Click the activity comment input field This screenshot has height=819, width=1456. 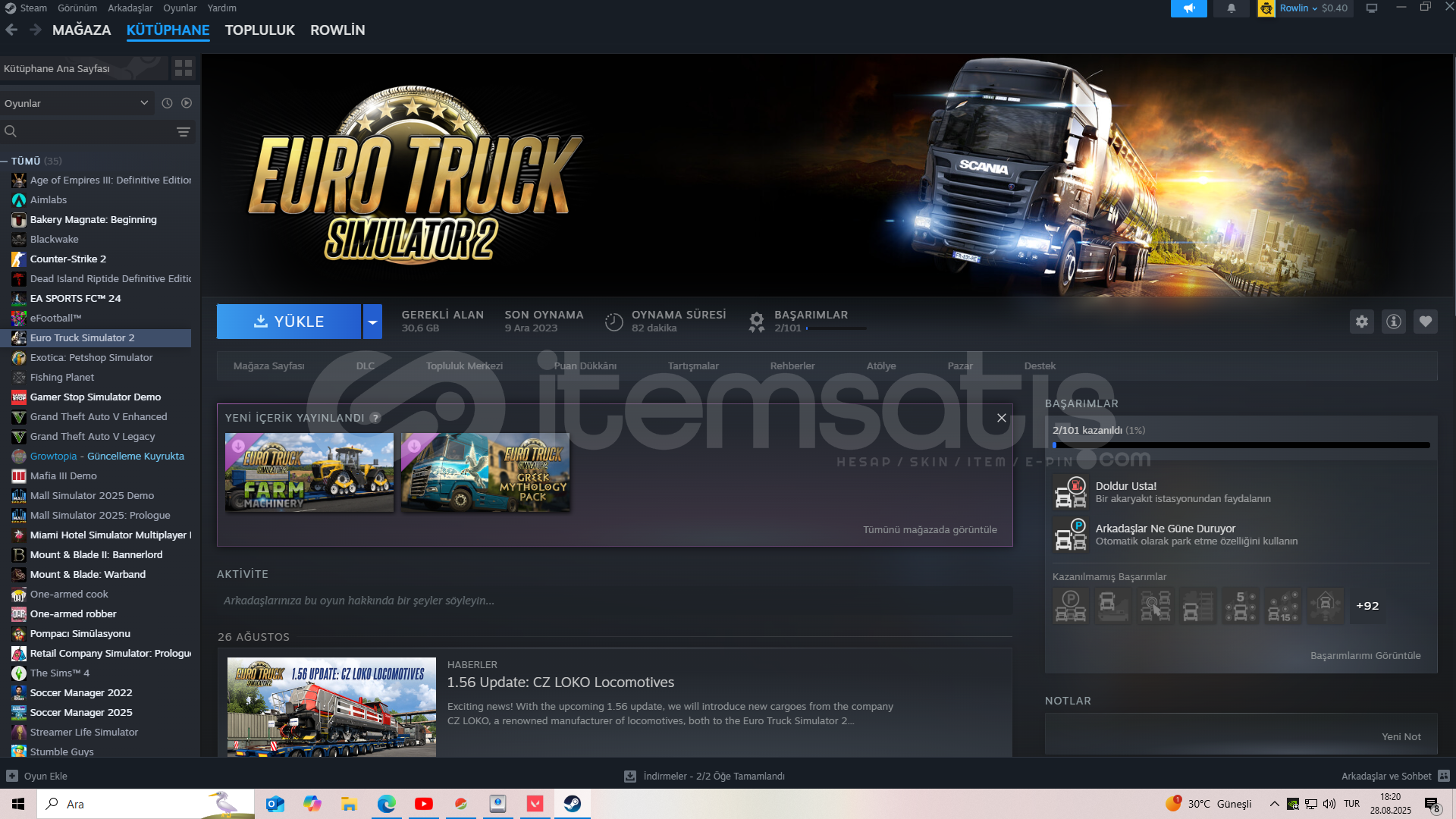(x=614, y=601)
